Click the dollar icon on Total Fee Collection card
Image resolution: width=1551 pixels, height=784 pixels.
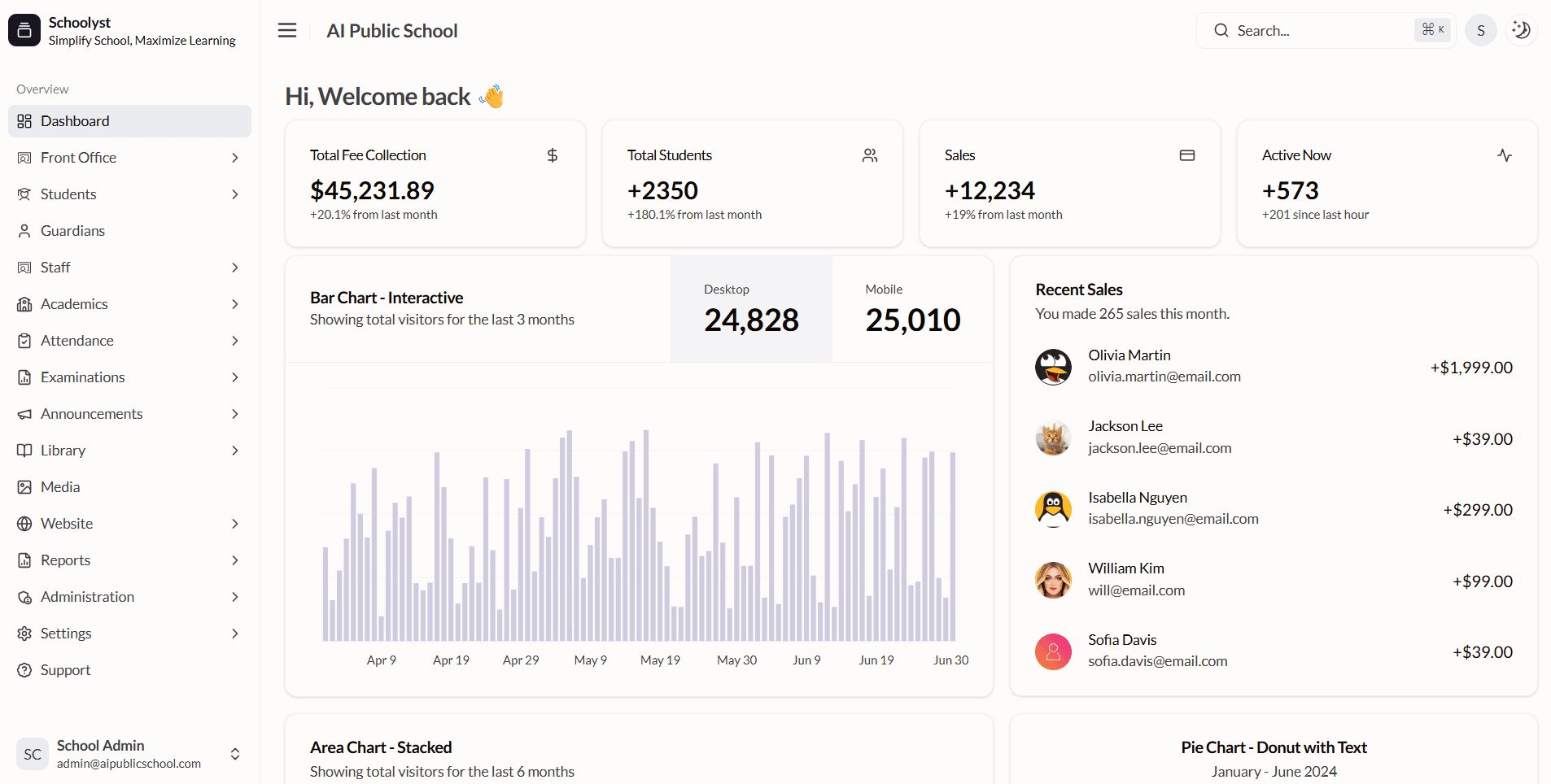pos(552,155)
